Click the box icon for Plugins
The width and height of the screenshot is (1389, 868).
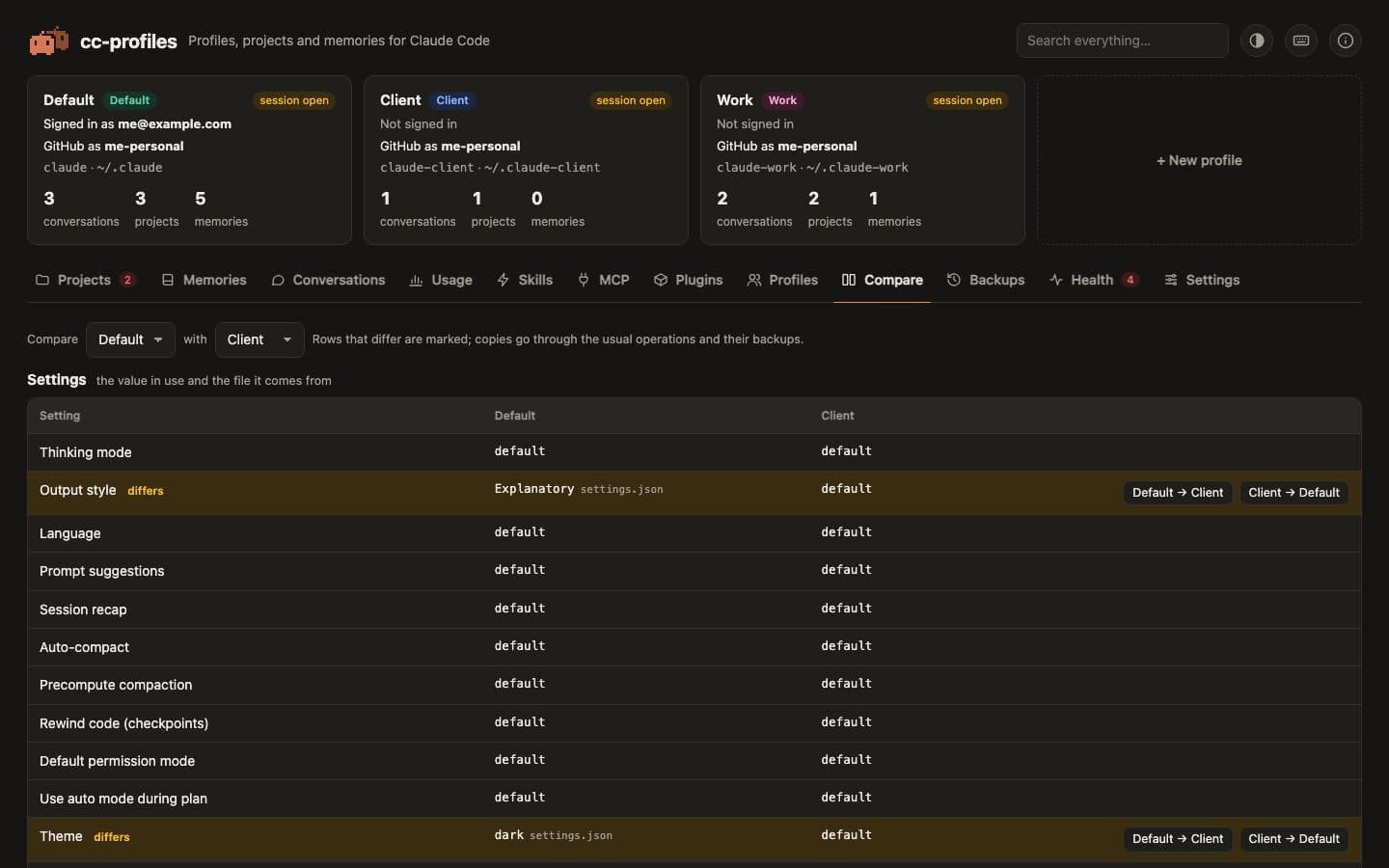pos(661,280)
